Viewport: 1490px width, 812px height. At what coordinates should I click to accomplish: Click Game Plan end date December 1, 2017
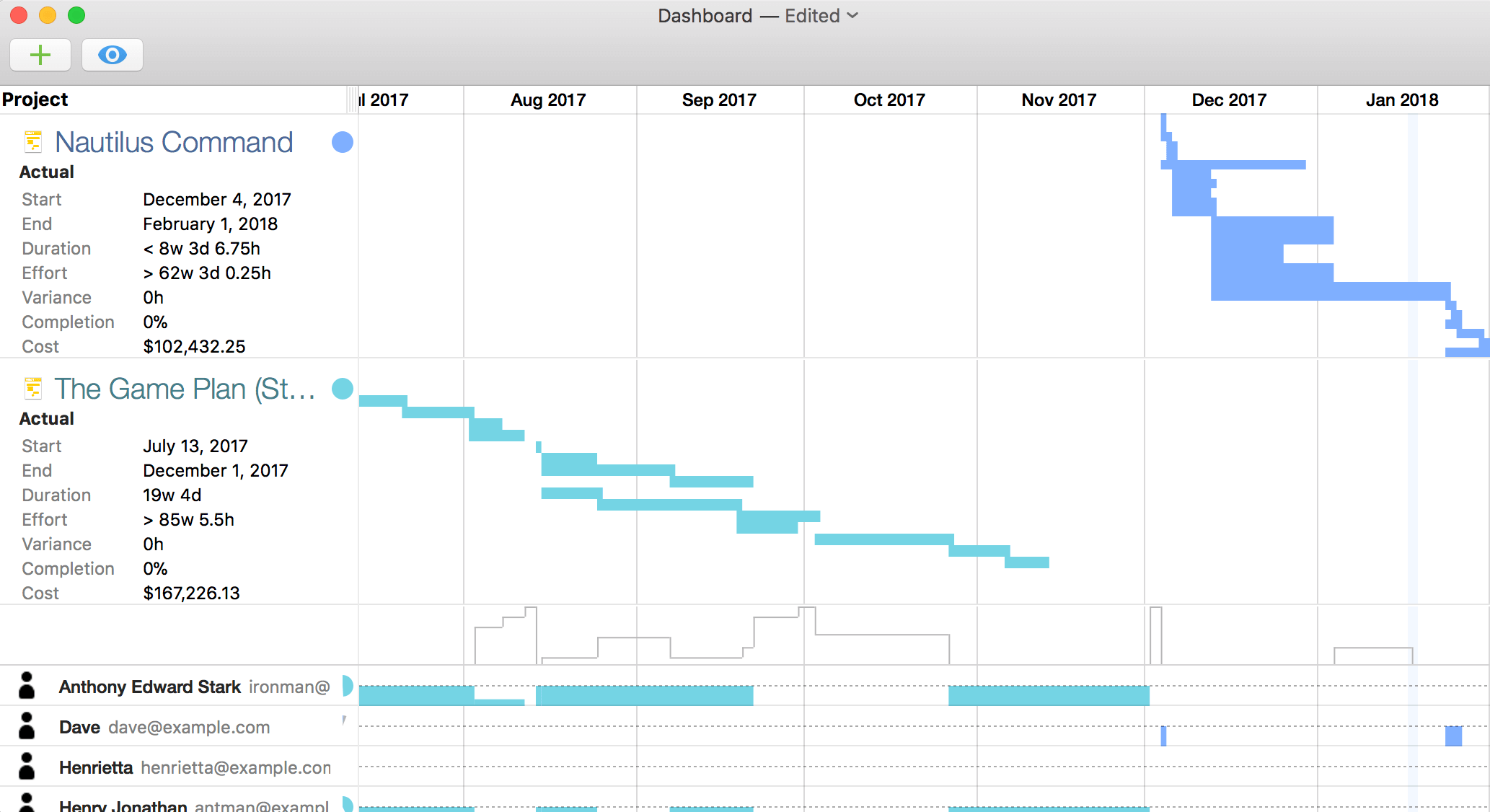click(x=216, y=471)
